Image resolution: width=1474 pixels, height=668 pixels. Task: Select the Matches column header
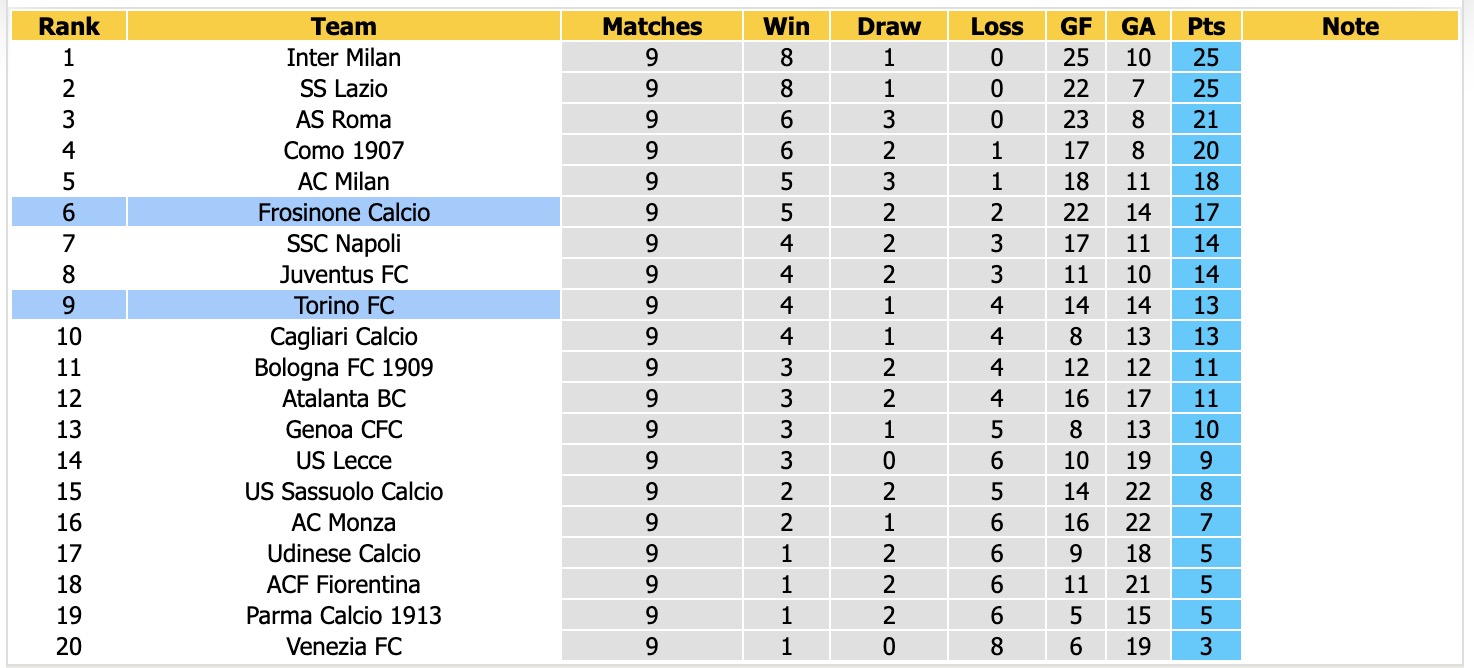pyautogui.click(x=652, y=27)
